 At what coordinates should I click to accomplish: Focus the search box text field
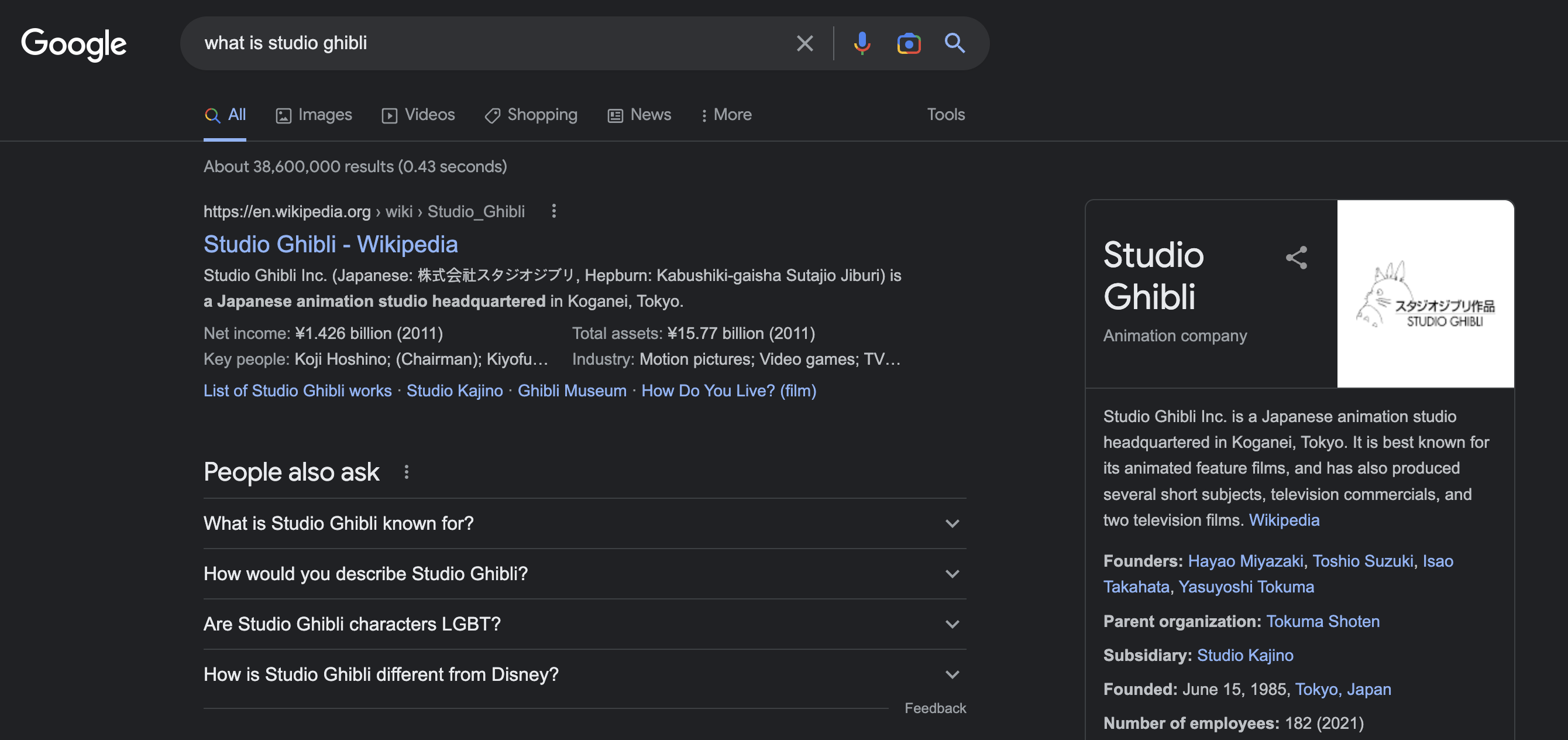click(487, 43)
